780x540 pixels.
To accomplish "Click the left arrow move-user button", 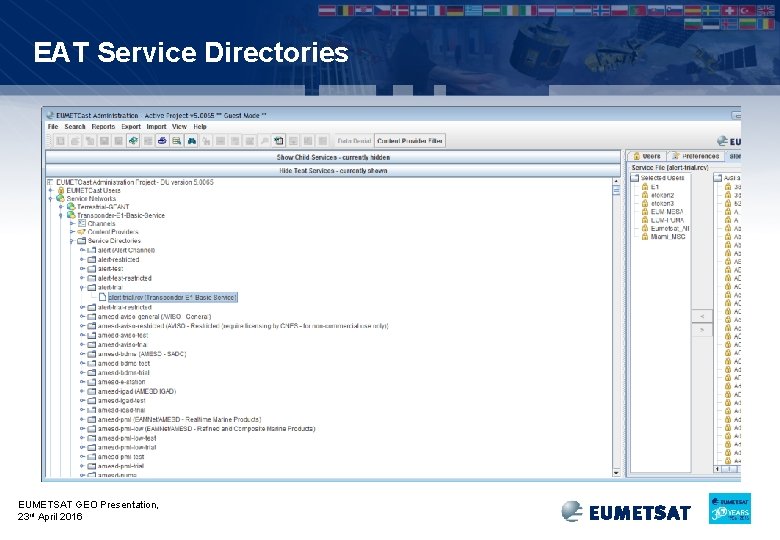I will 702,316.
